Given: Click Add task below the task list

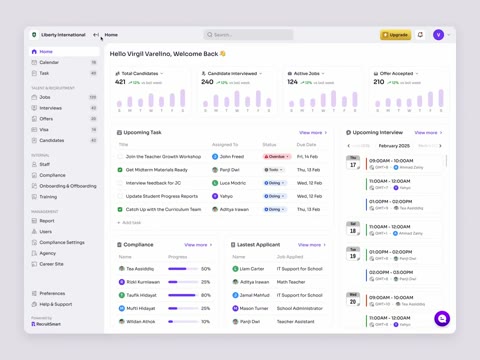Looking at the screenshot, I should click(x=129, y=222).
